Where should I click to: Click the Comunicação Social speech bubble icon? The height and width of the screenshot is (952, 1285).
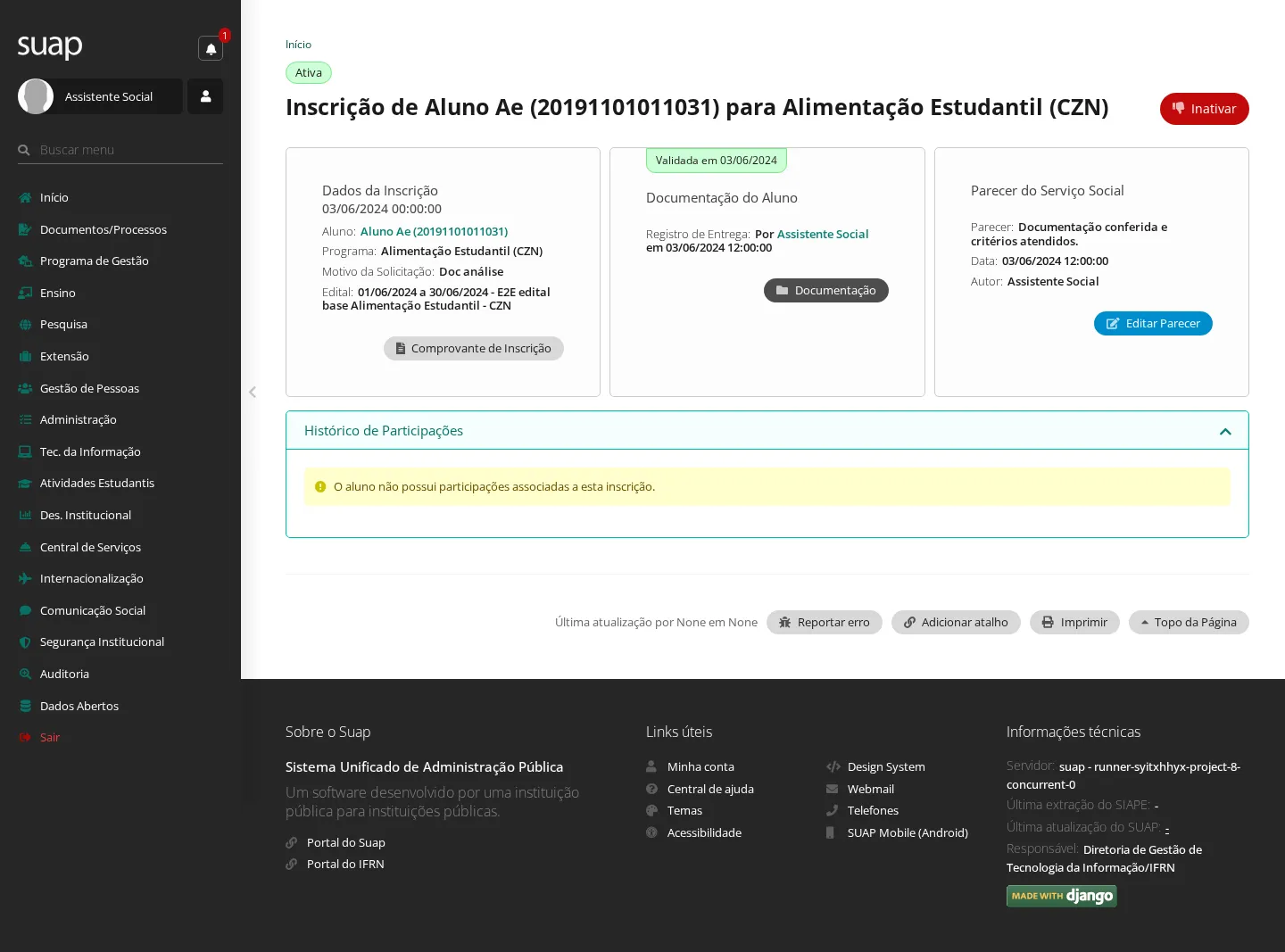[25, 610]
